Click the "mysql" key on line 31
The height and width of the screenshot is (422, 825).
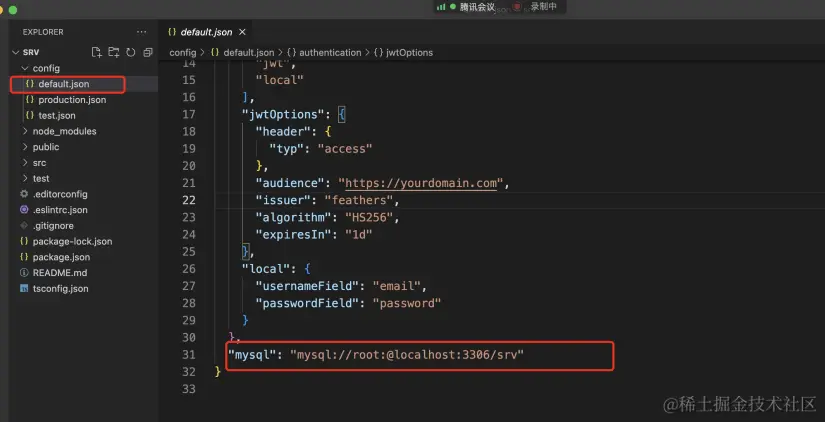click(252, 355)
